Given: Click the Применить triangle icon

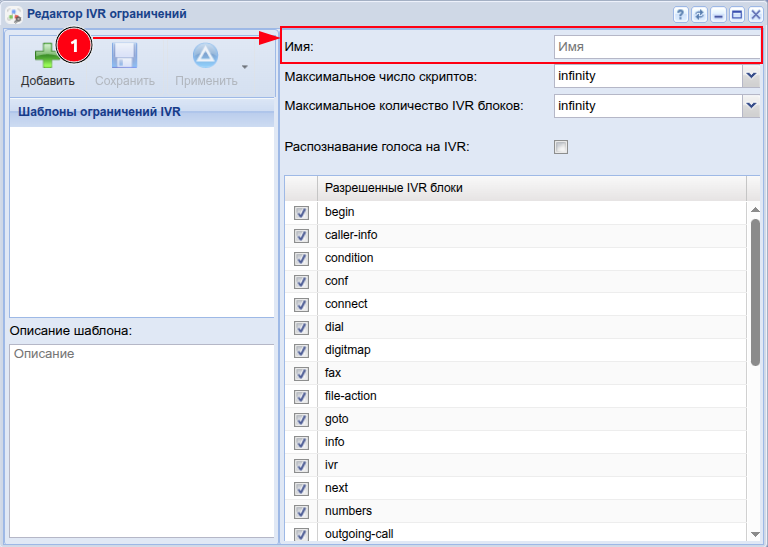Looking at the screenshot, I should (205, 55).
